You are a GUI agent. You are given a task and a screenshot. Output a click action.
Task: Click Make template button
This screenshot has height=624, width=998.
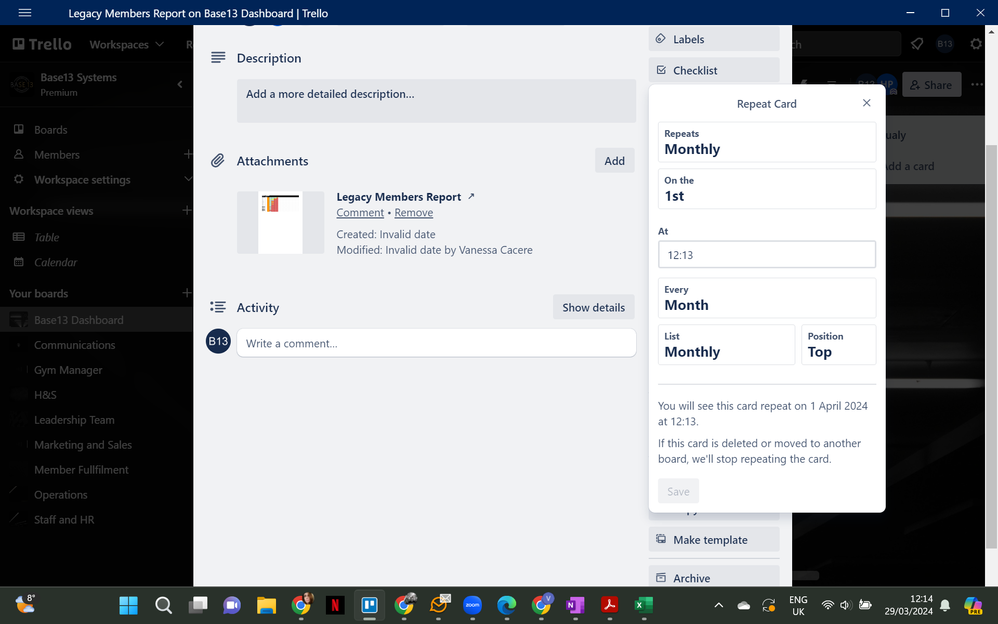[x=713, y=539]
